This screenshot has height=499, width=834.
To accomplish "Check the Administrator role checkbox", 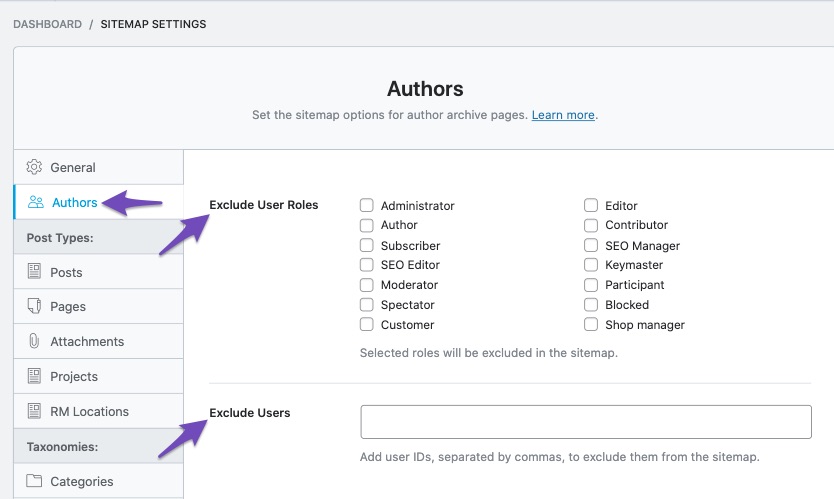I will point(366,205).
